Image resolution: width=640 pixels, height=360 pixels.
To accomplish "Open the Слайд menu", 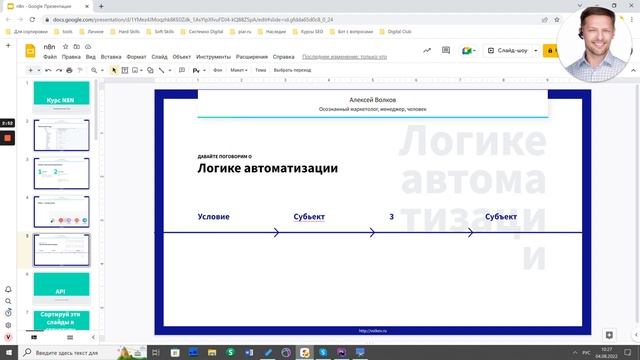I will 159,57.
